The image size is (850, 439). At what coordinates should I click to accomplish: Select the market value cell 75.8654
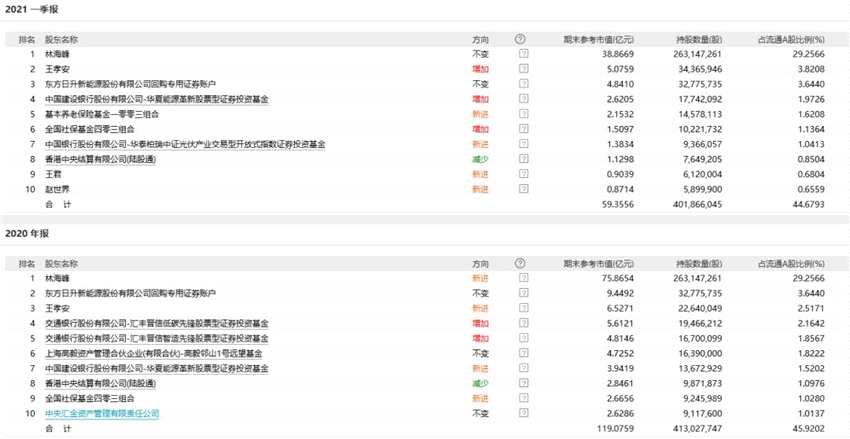coord(616,278)
